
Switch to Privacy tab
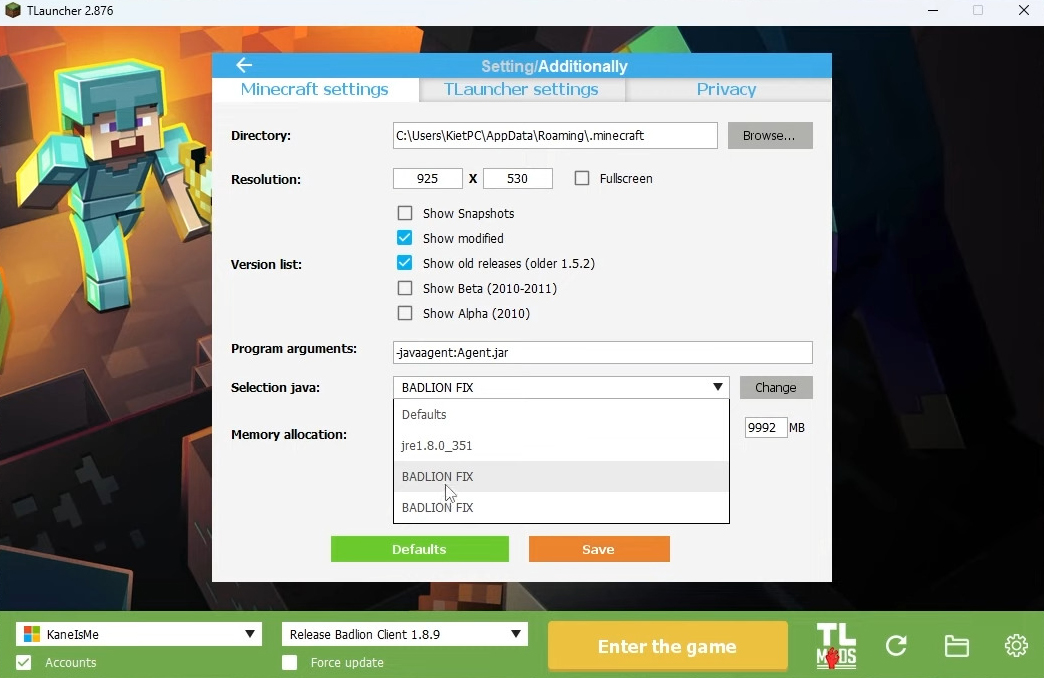(x=727, y=89)
